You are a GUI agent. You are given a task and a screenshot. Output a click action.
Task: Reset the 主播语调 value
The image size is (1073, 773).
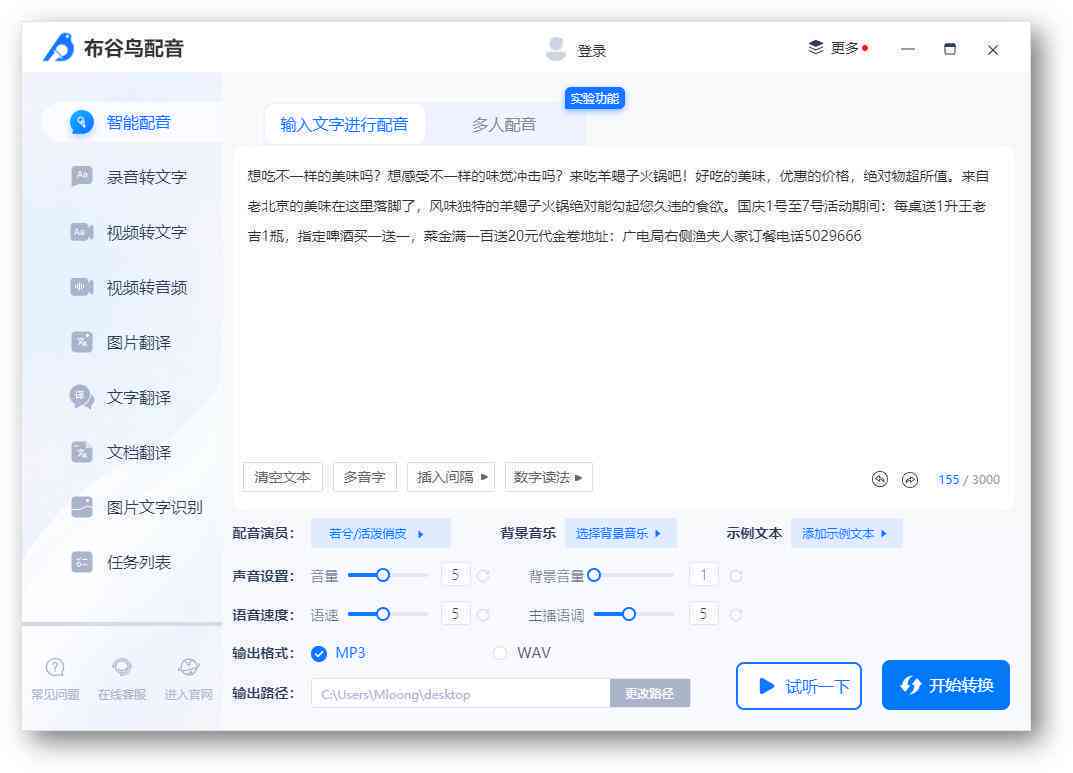pyautogui.click(x=736, y=615)
